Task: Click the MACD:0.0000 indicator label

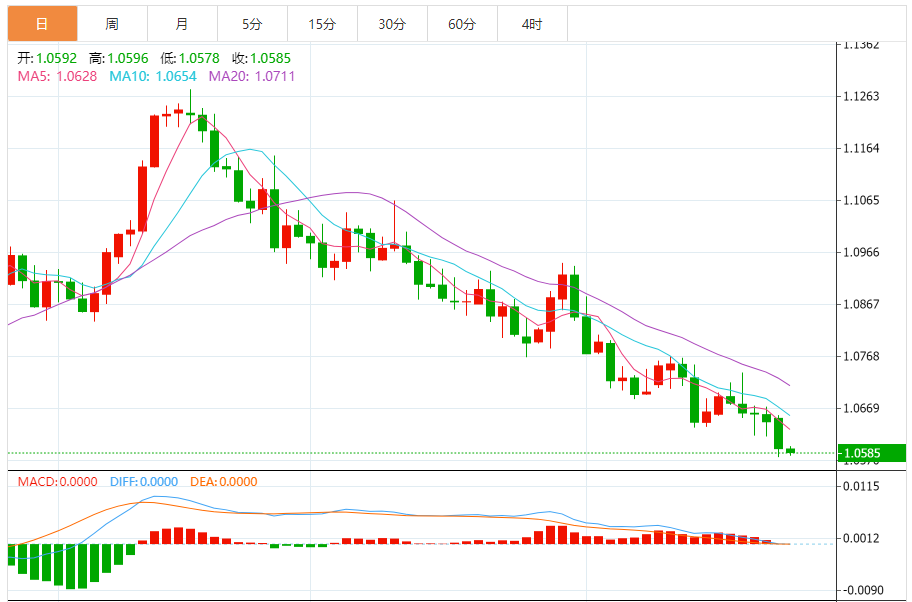Action: coord(58,482)
